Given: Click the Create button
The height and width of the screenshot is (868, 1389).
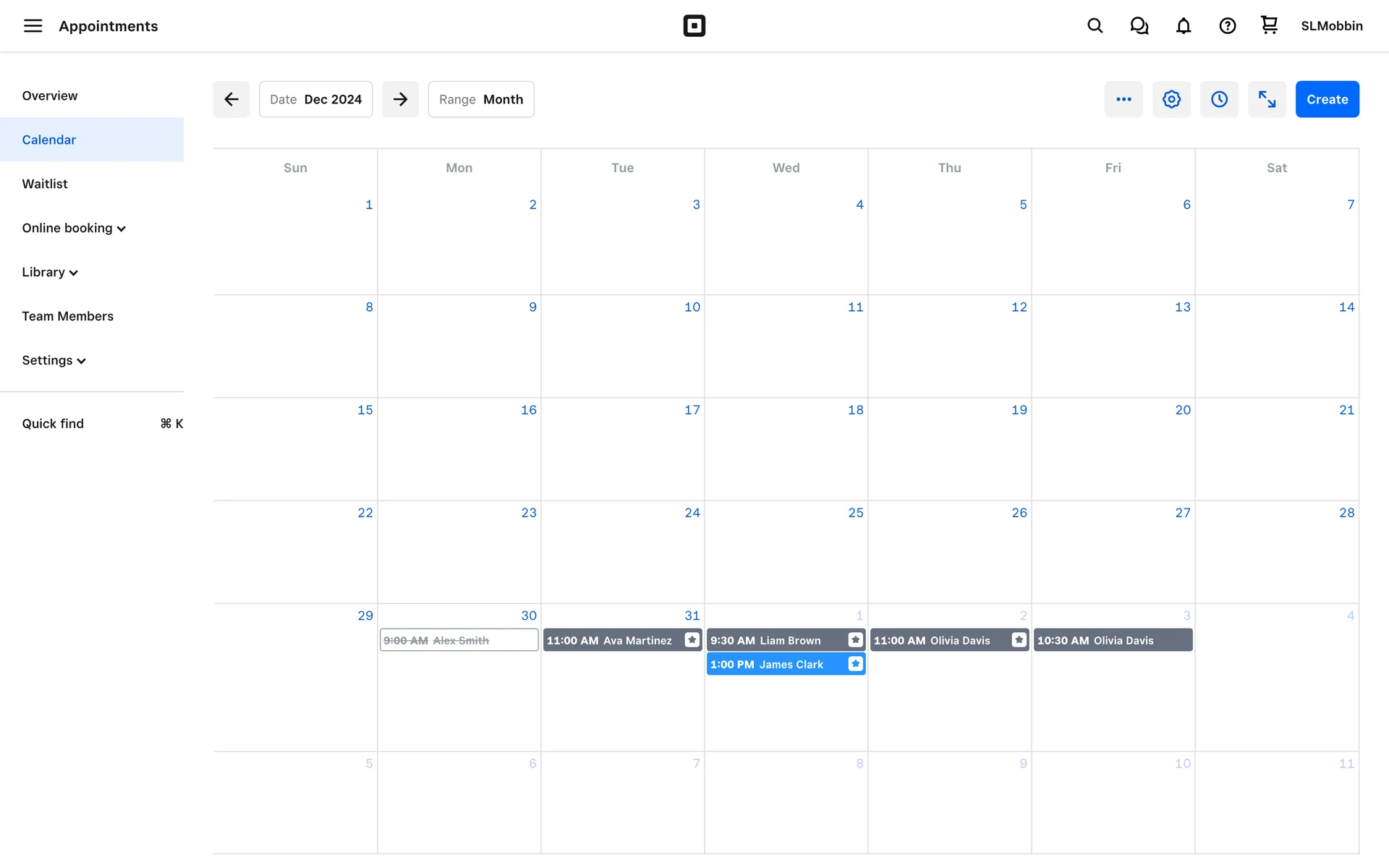Looking at the screenshot, I should 1327,99.
